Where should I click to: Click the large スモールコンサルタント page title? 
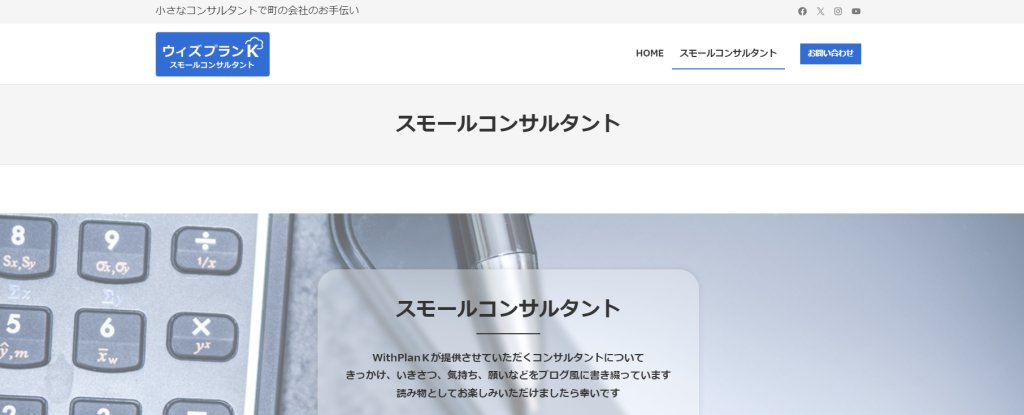pyautogui.click(x=508, y=123)
